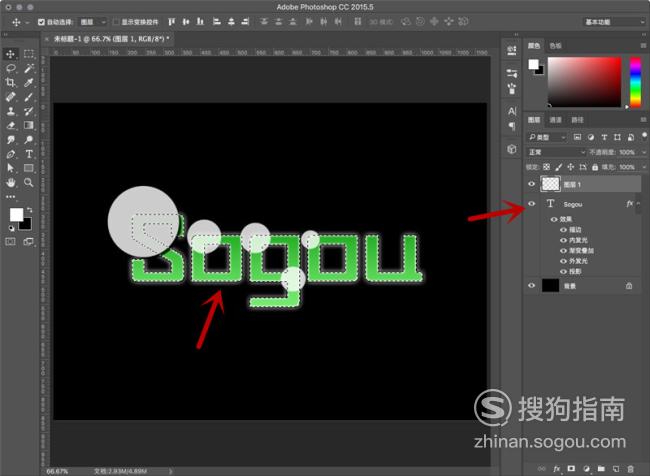Select the Crop tool
This screenshot has width=650, height=476.
(10, 83)
